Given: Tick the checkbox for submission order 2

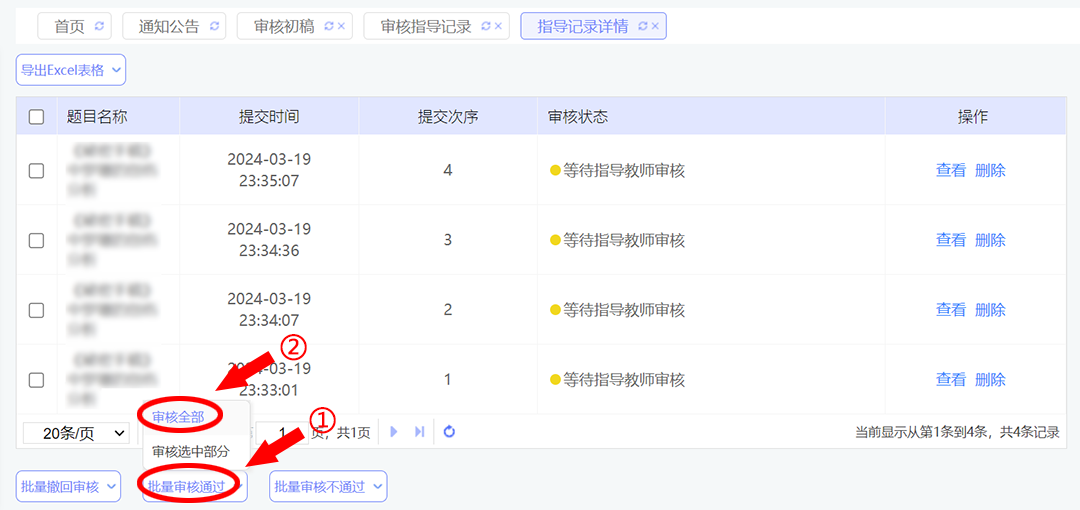Looking at the screenshot, I should coord(37,311).
